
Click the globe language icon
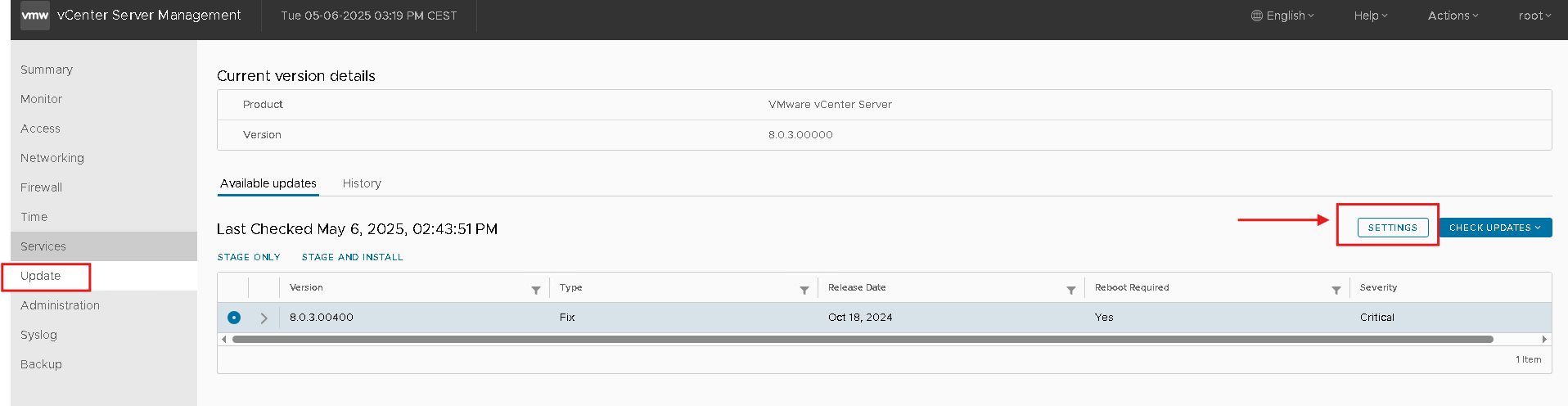tap(1256, 16)
